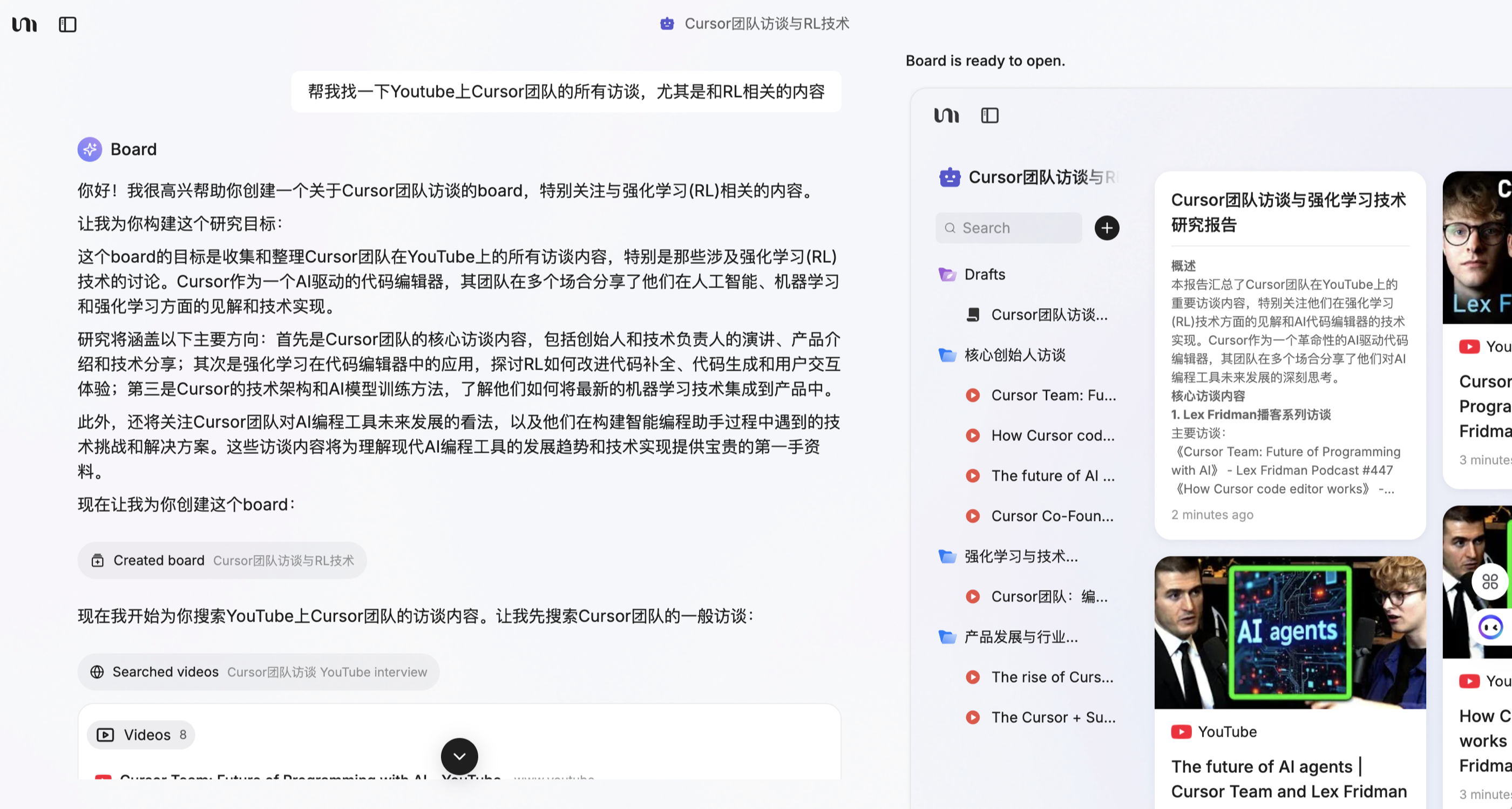This screenshot has height=809, width=1512.
Task: Open Cursor Co-Foun... video item
Action: (x=1040, y=515)
